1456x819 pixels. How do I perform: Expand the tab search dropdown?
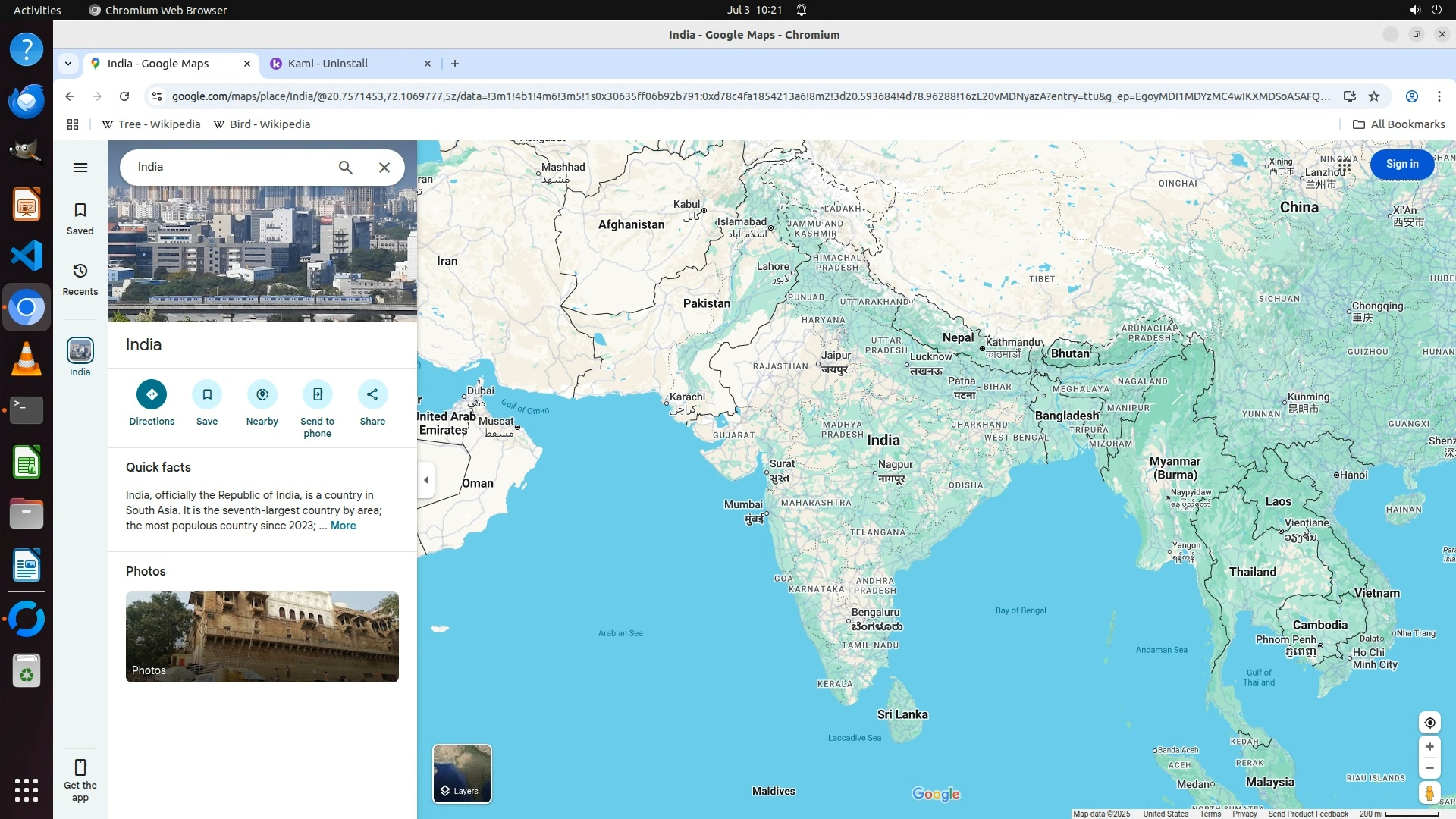coord(68,64)
